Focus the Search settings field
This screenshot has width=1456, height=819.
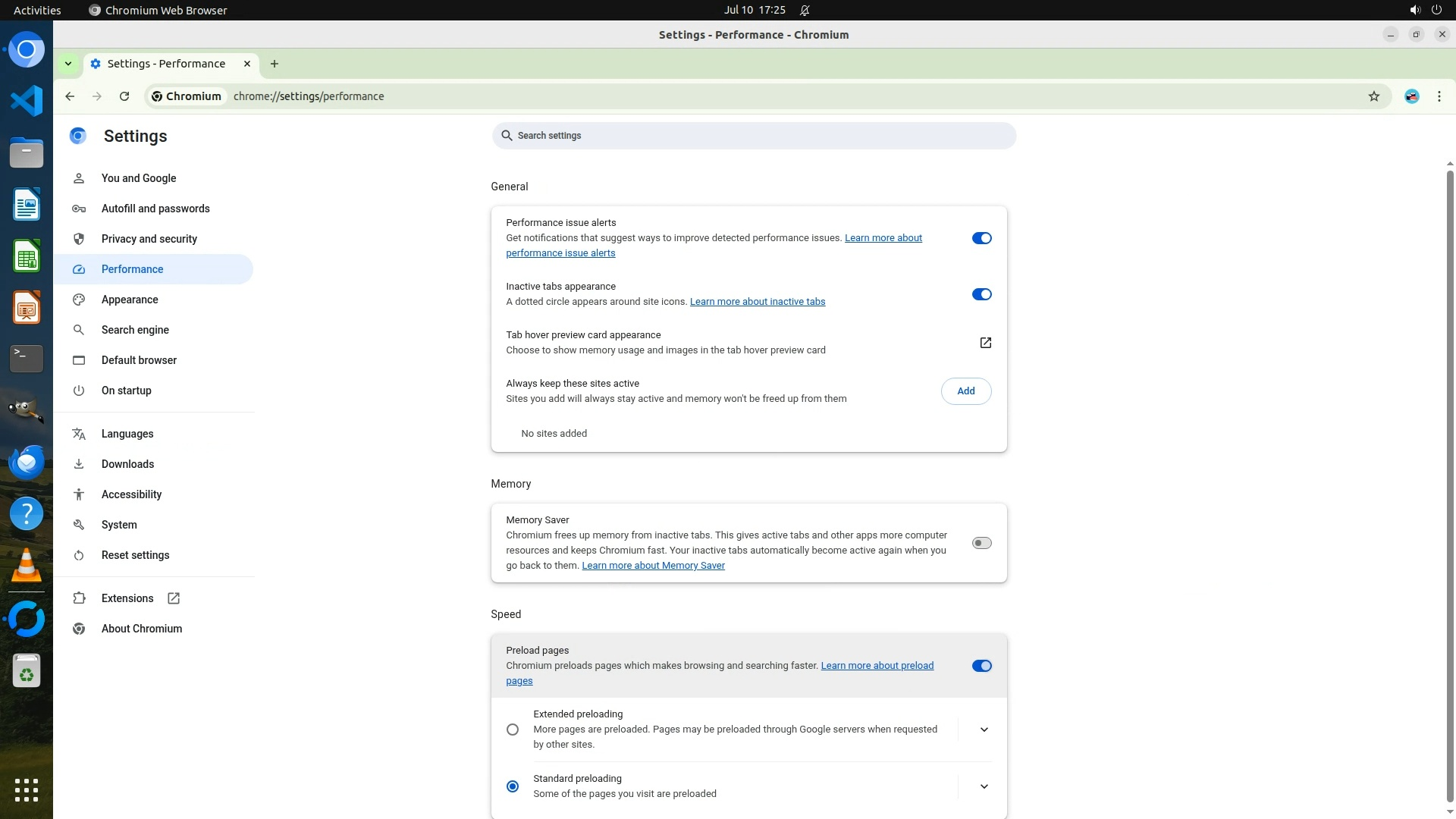[753, 136]
